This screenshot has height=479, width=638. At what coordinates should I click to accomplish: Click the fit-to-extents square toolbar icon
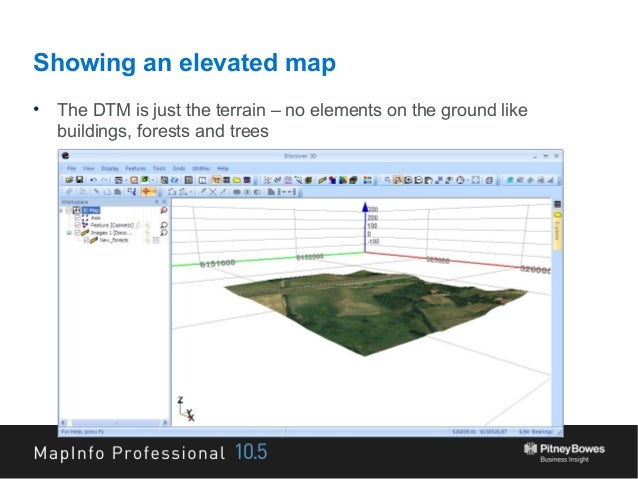(476, 180)
